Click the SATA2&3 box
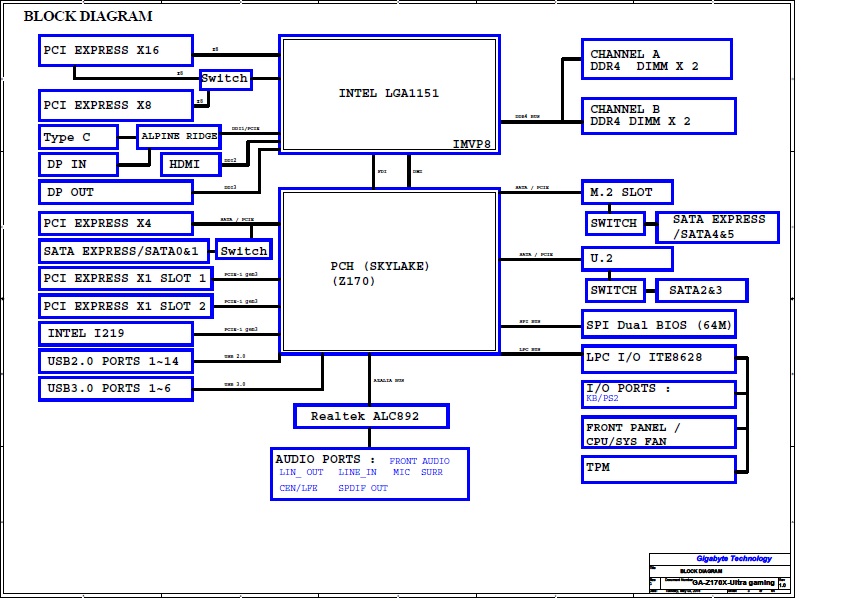This screenshot has height=601, width=851. pos(701,290)
